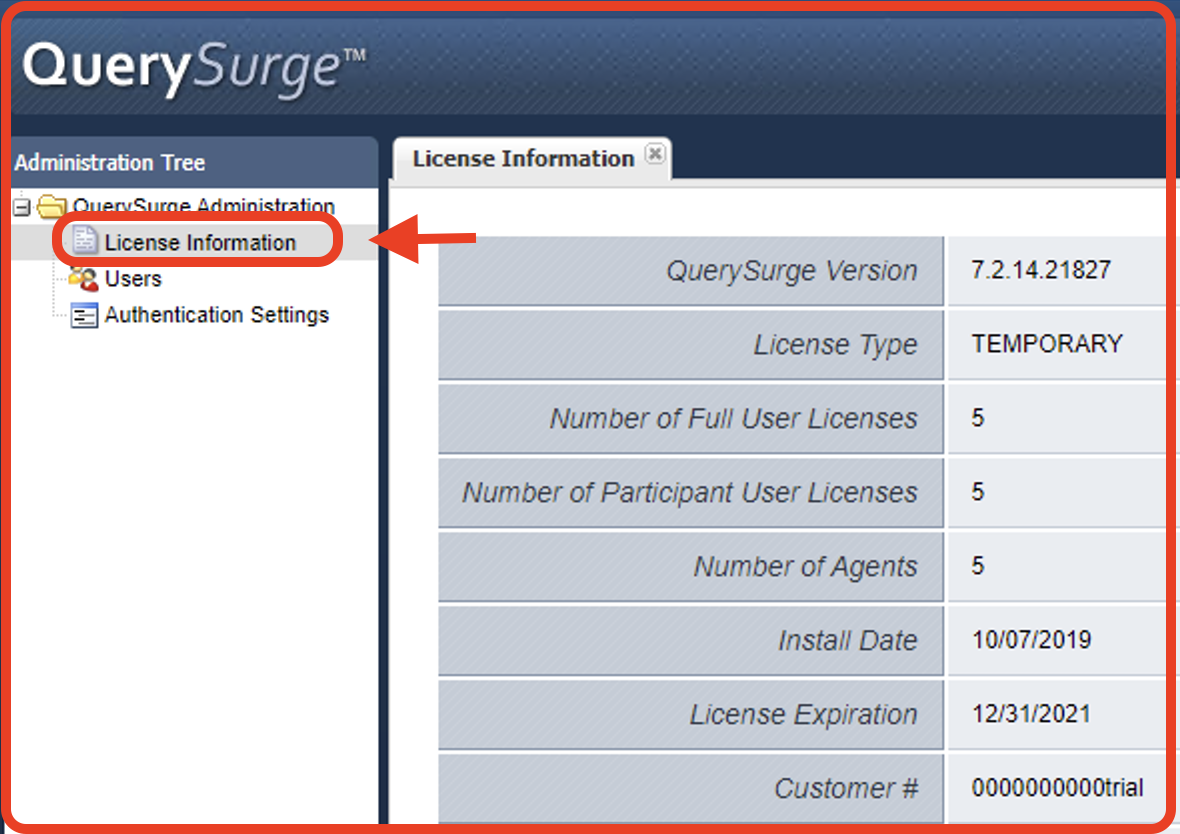Select the License Expiration label cell
This screenshot has width=1180, height=834.
(x=690, y=714)
